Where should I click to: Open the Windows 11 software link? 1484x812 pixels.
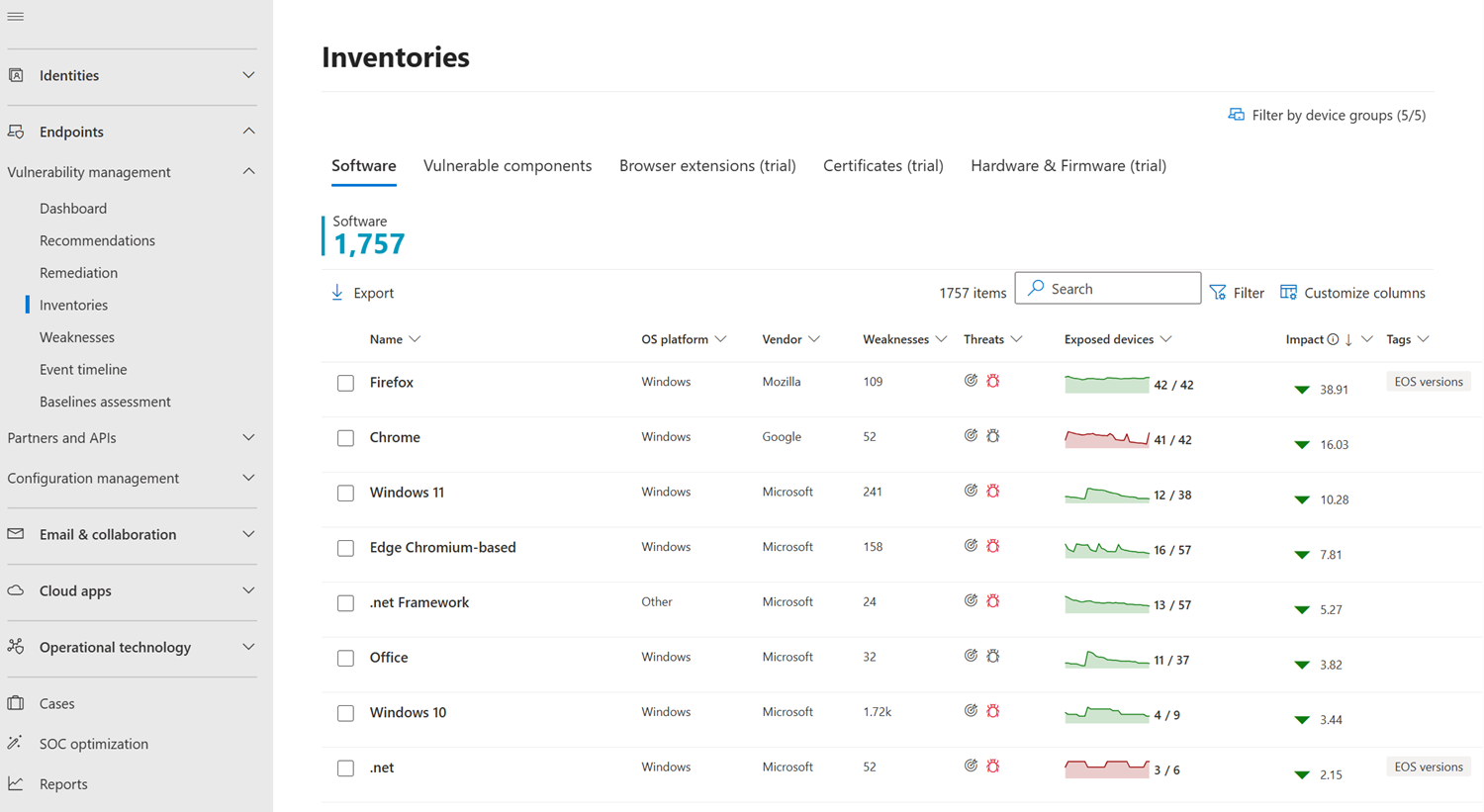pos(407,492)
